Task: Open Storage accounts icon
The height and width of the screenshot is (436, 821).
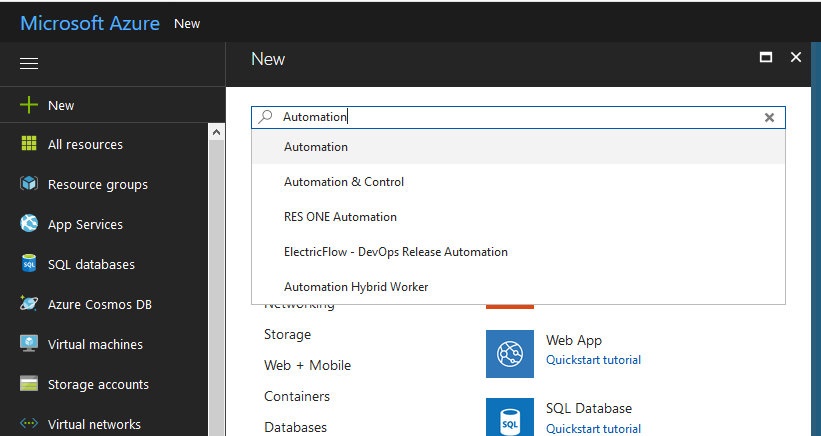Action: point(29,384)
